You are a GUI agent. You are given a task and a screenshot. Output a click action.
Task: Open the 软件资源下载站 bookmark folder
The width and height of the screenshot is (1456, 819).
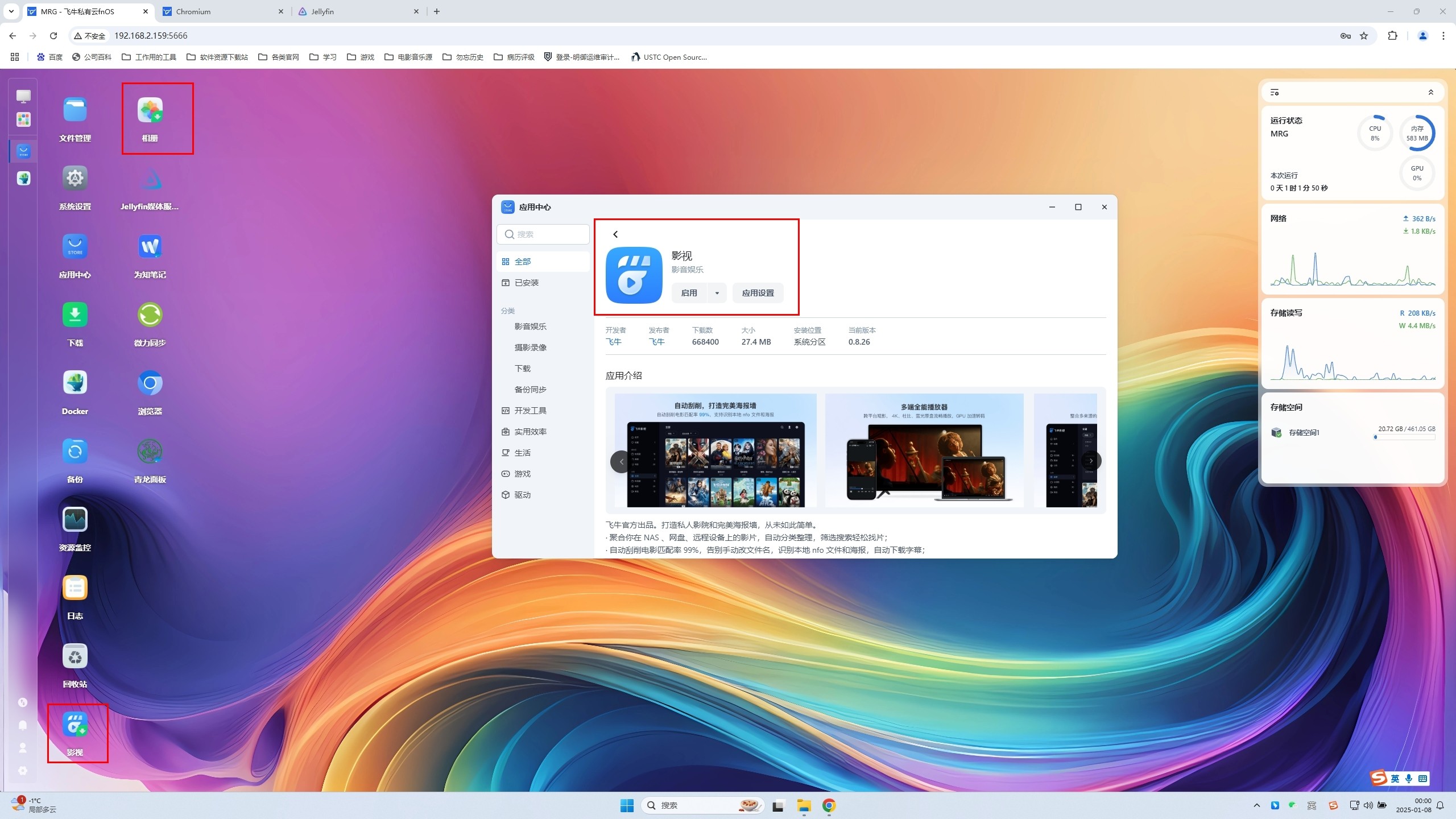(x=217, y=57)
